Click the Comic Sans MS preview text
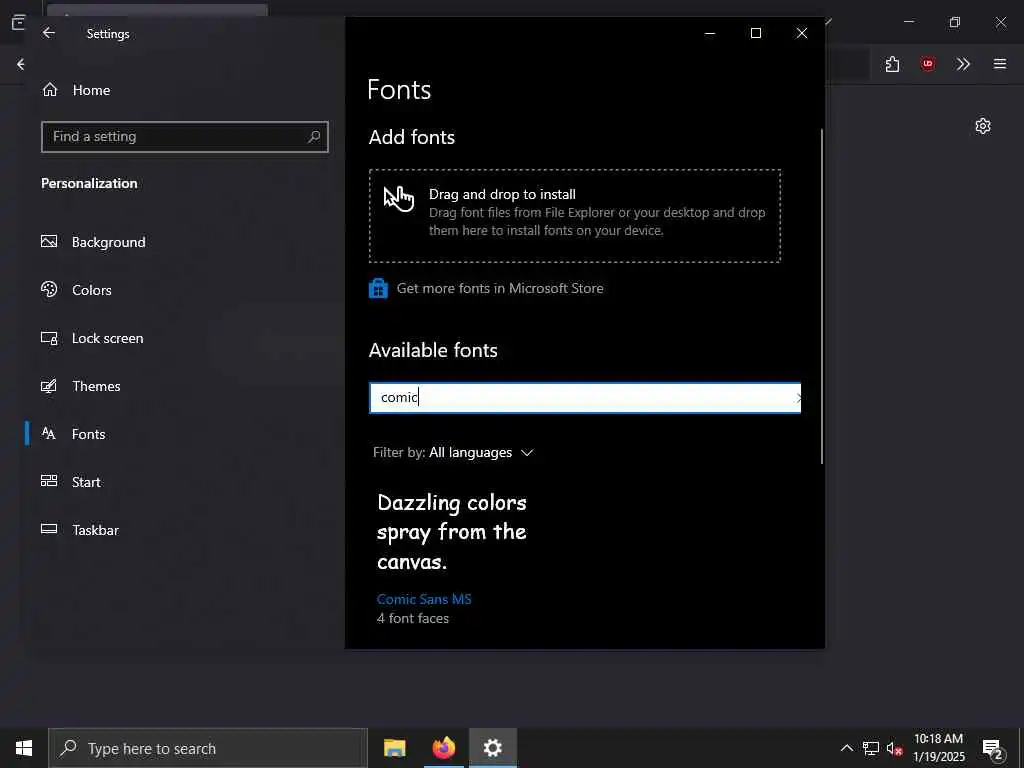This screenshot has height=768, width=1024. click(452, 532)
